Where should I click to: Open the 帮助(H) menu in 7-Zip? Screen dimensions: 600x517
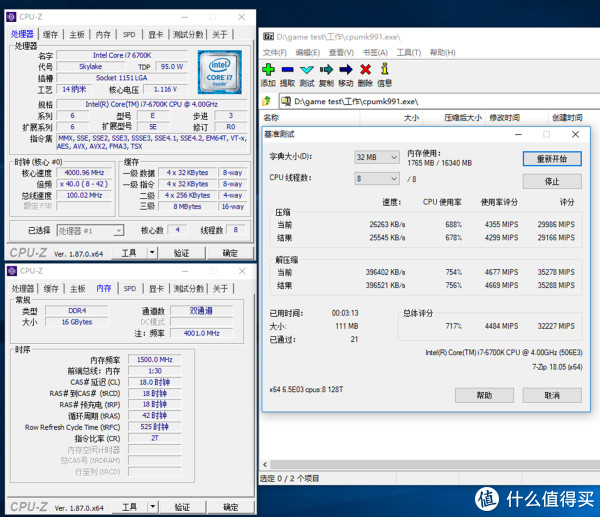point(442,52)
